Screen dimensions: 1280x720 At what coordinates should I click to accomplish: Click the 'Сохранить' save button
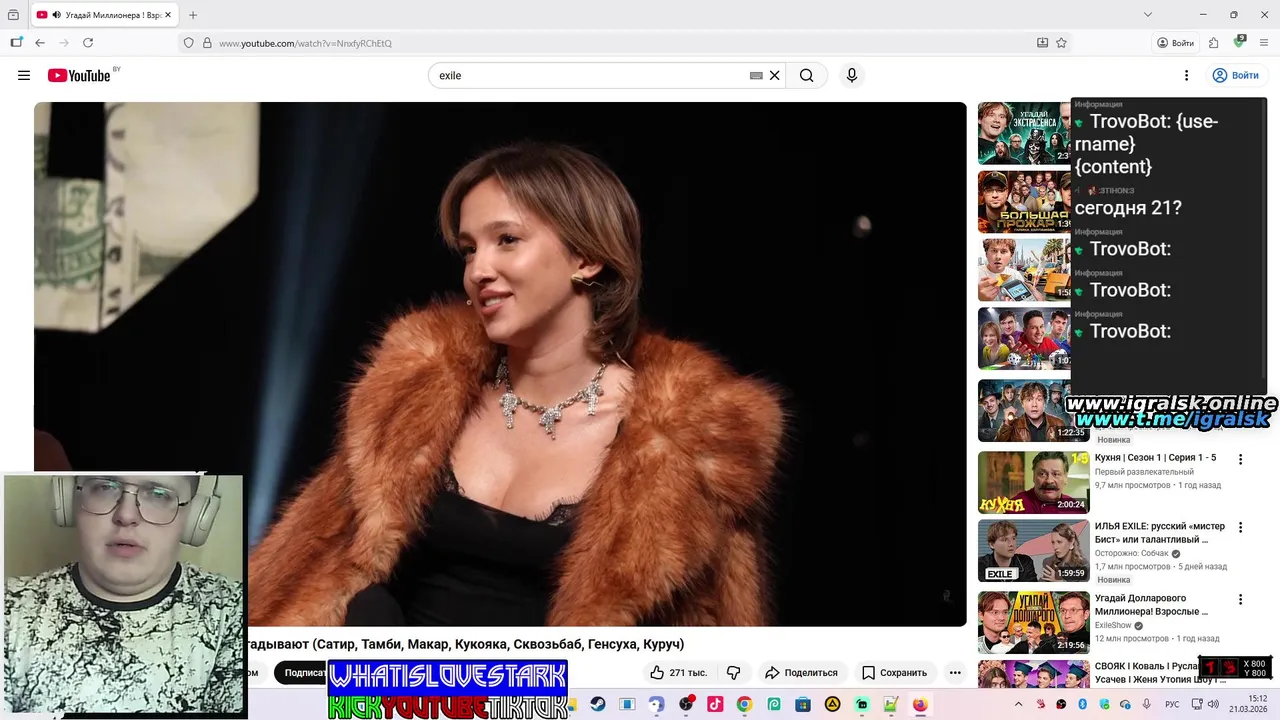click(895, 672)
